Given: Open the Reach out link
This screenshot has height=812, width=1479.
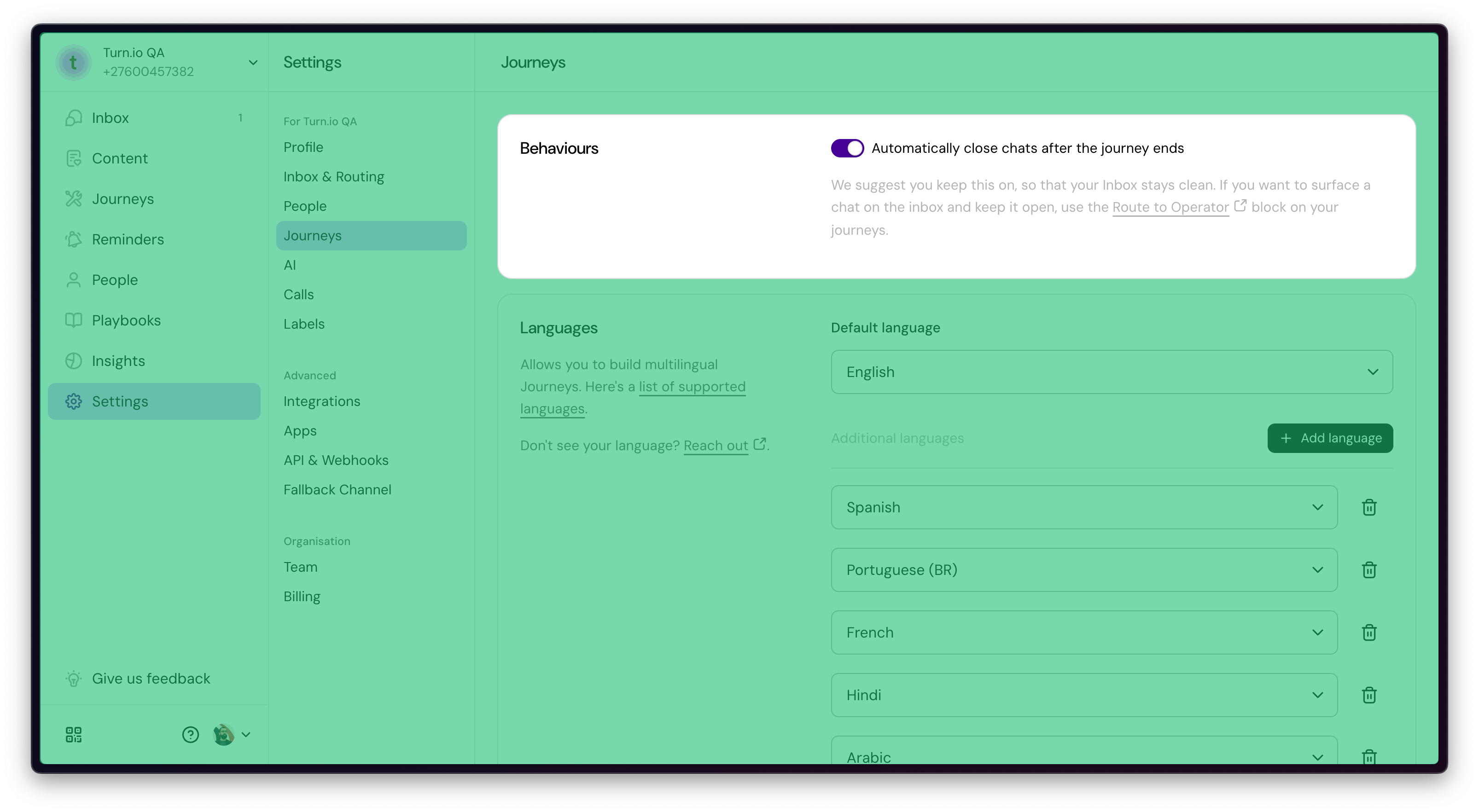Looking at the screenshot, I should coord(716,446).
